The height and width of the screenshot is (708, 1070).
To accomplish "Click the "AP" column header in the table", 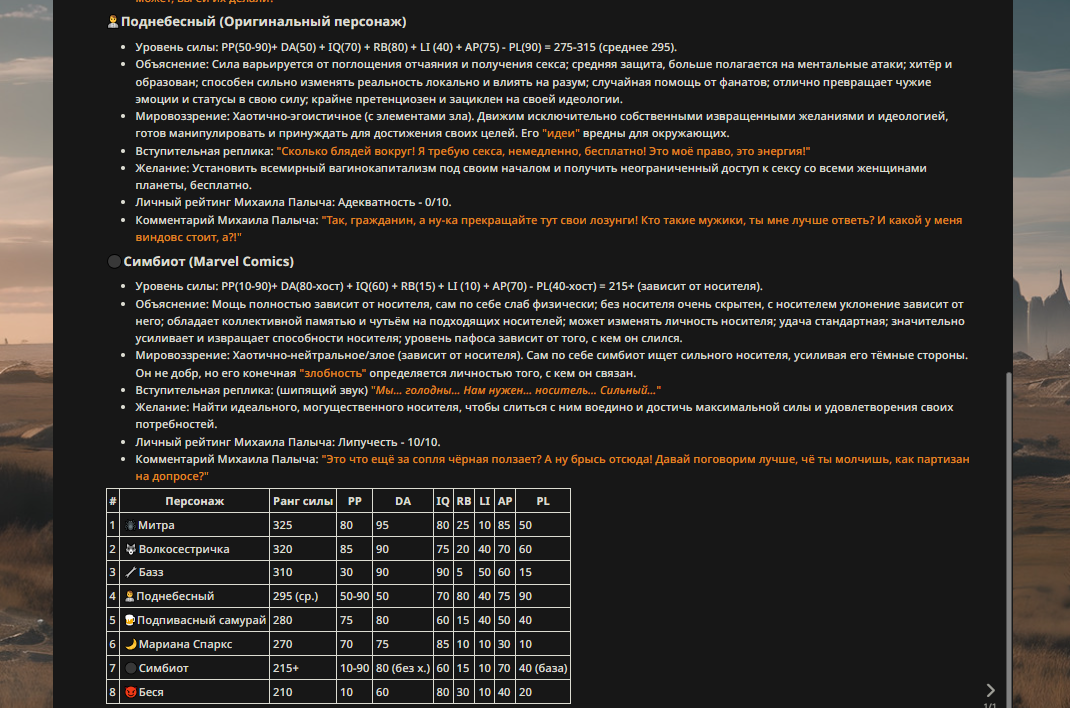I will click(x=505, y=501).
